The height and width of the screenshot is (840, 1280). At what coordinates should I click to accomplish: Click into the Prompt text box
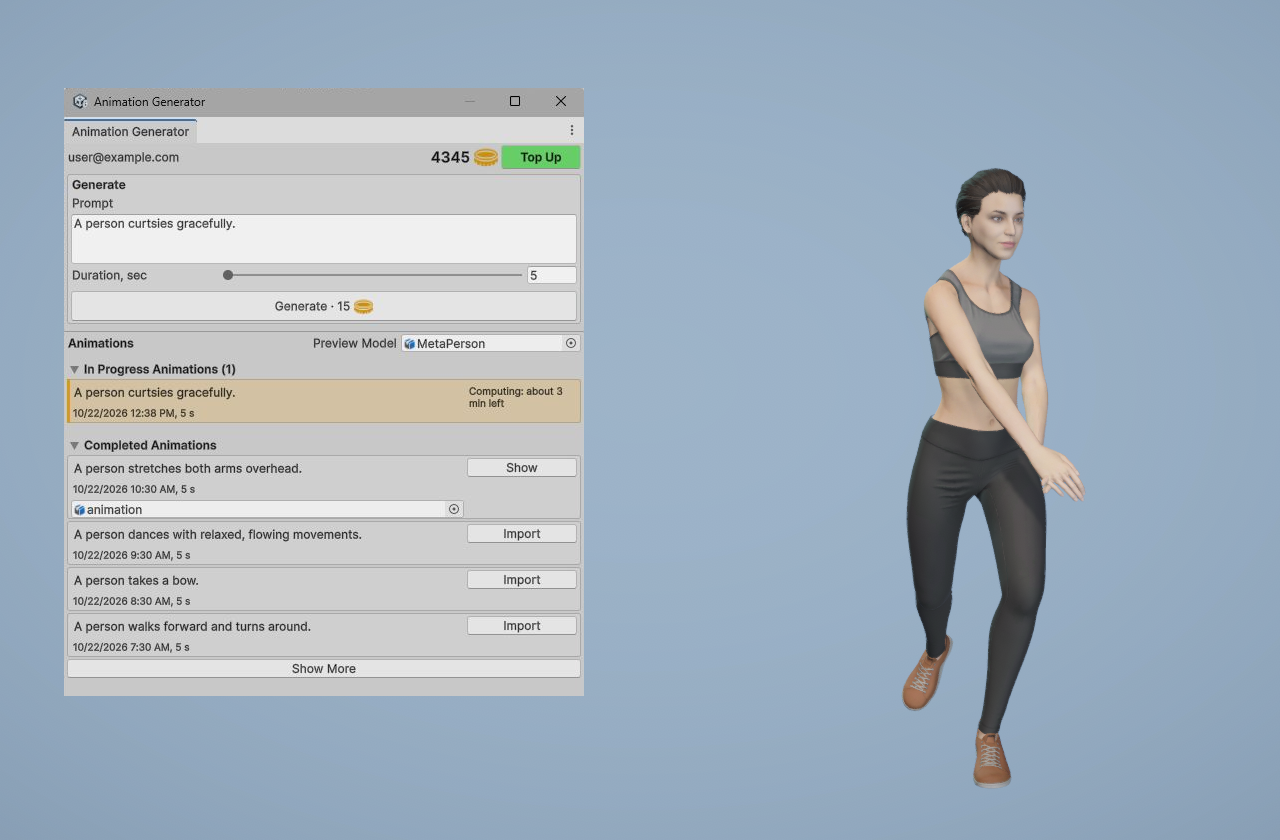click(x=324, y=239)
